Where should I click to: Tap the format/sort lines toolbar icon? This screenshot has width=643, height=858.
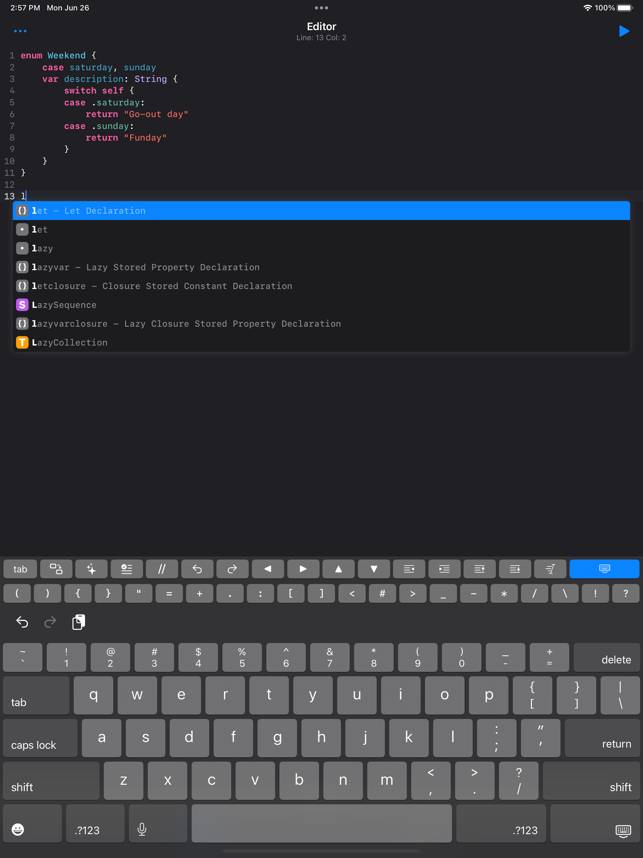point(550,569)
